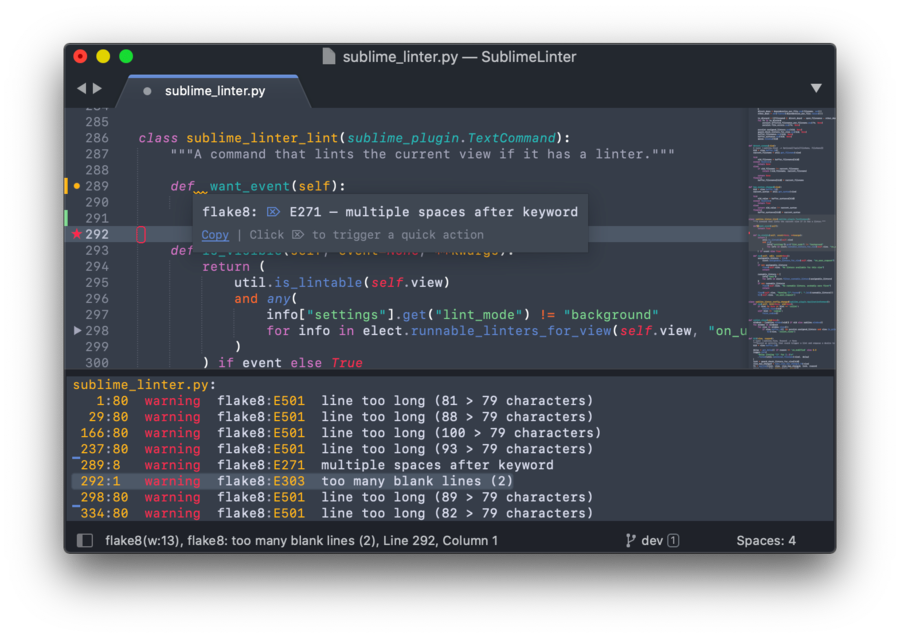Click the file icon in the title bar
900x638 pixels.
328,57
